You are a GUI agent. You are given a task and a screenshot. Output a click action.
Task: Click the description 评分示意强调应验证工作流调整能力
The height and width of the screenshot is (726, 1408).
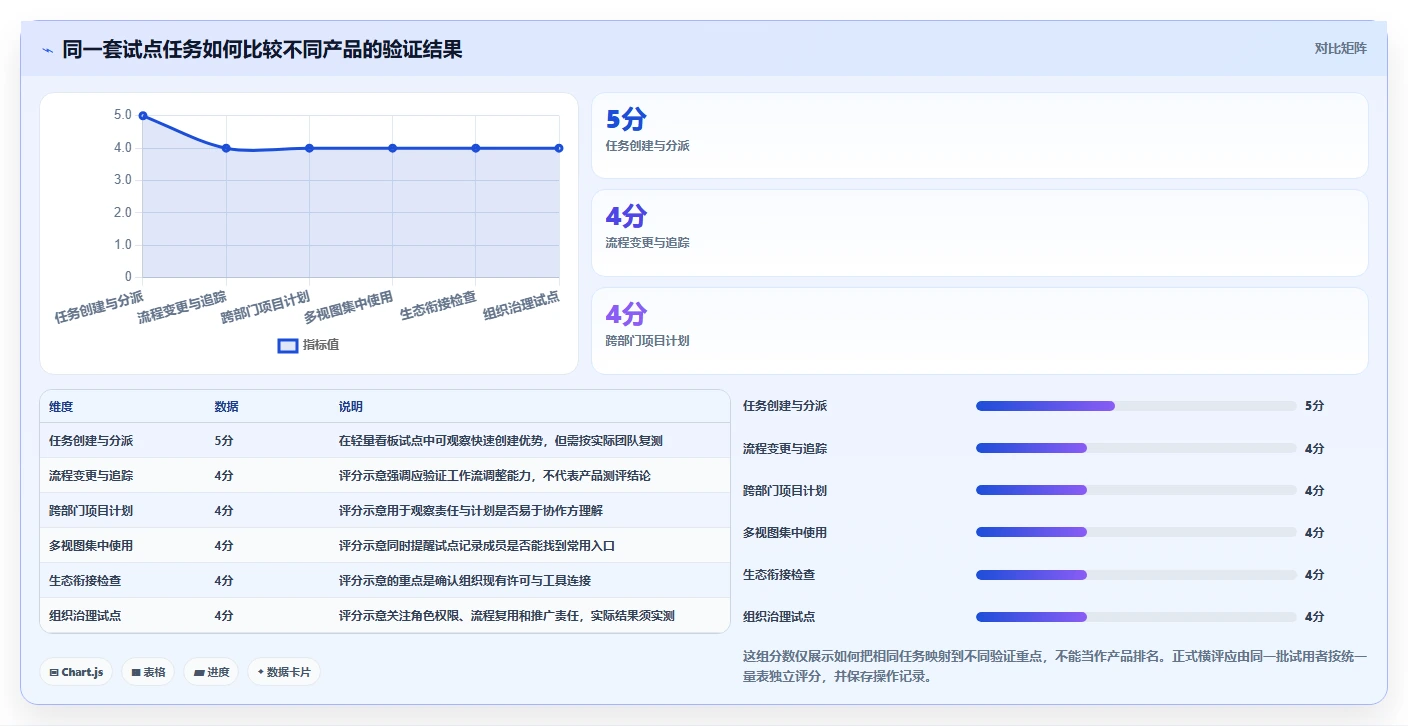pos(495,475)
